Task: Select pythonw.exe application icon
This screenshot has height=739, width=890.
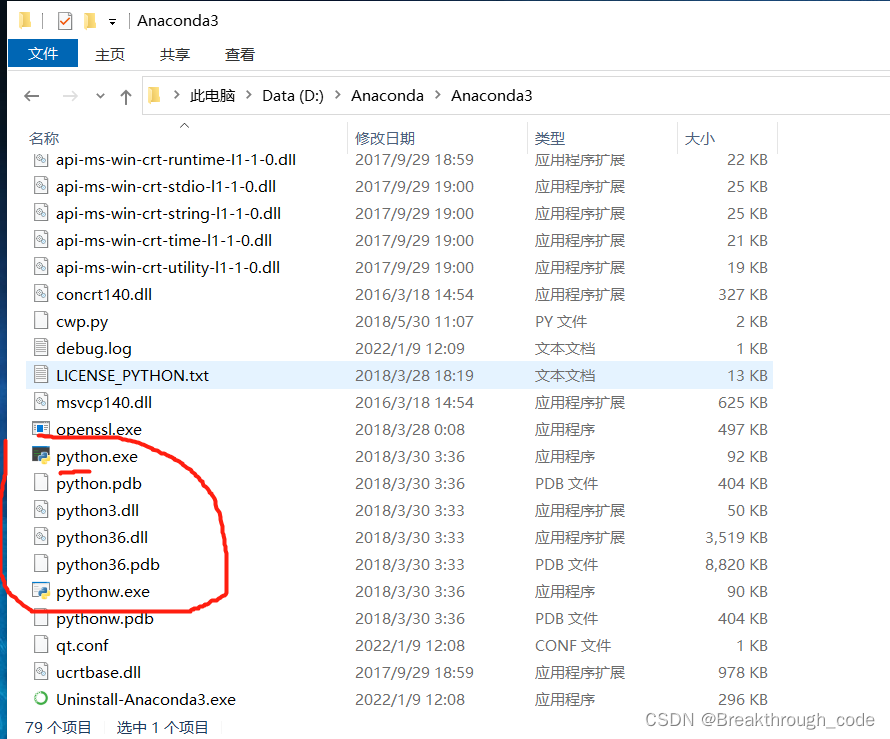Action: [x=41, y=591]
